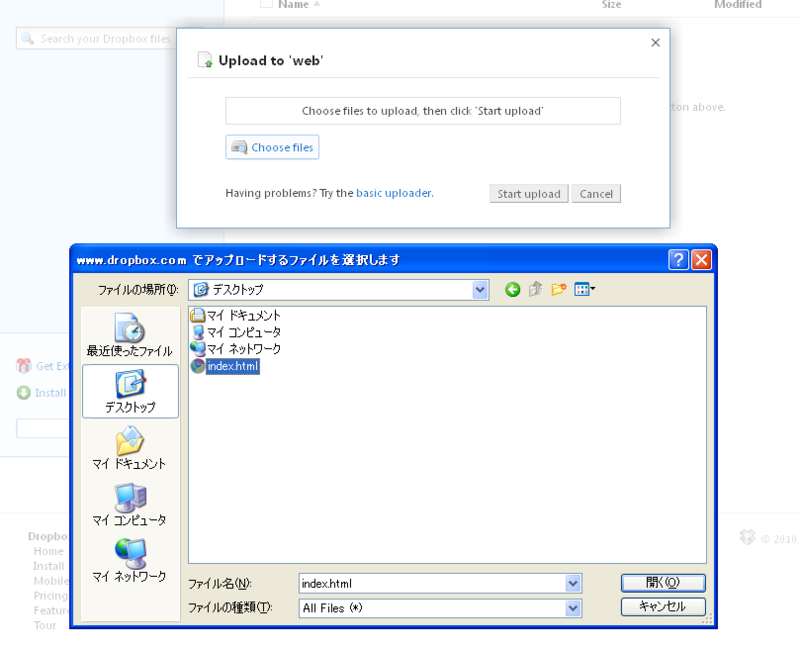Click the Up One Level folder icon
The height and width of the screenshot is (649, 800).
(x=533, y=289)
